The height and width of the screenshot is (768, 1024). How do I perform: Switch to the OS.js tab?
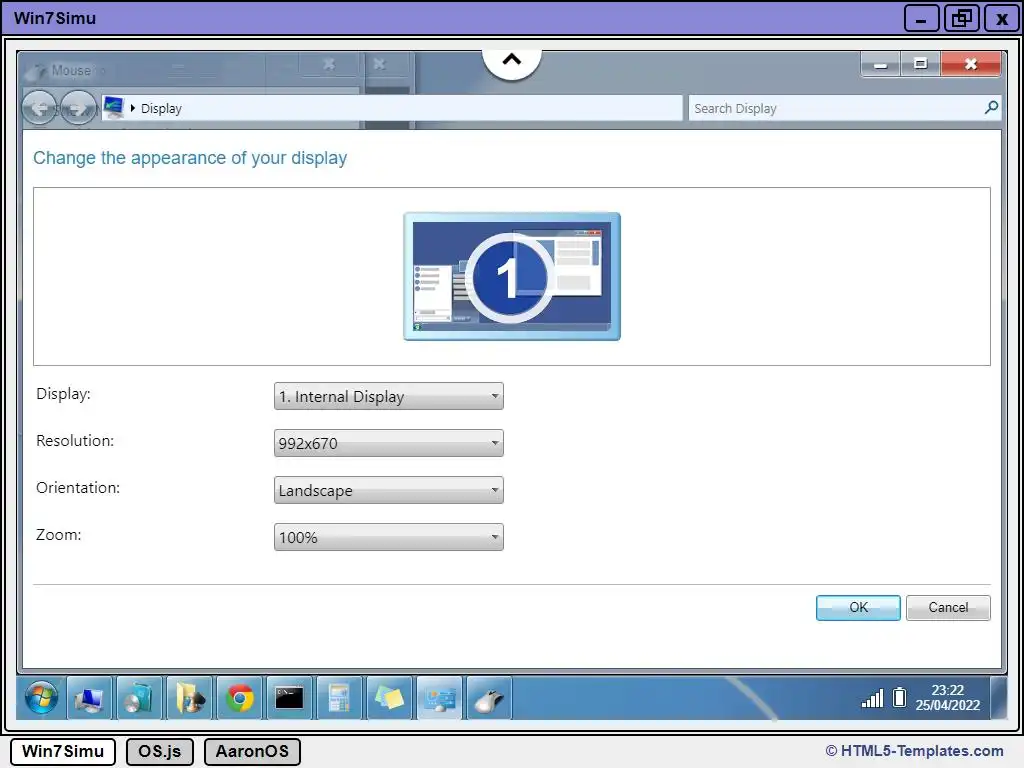tap(159, 752)
